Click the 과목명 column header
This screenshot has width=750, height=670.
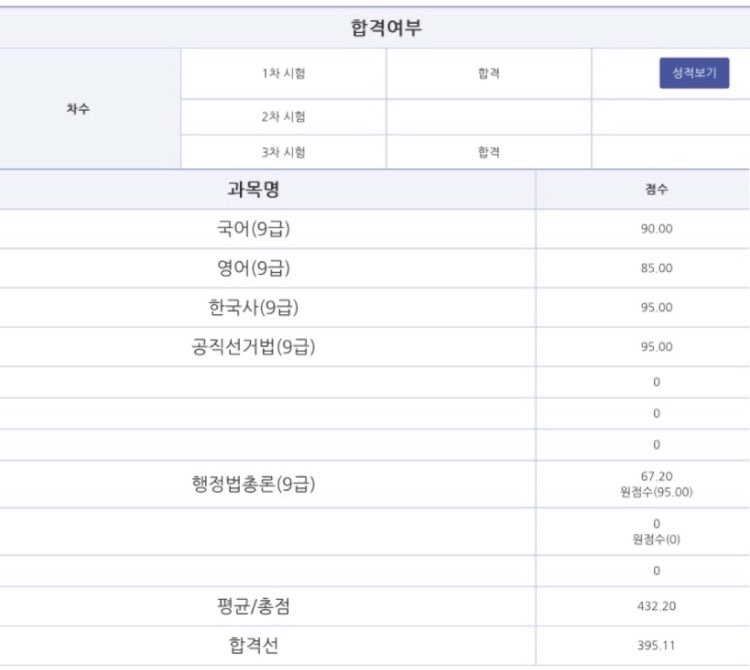pyautogui.click(x=254, y=189)
